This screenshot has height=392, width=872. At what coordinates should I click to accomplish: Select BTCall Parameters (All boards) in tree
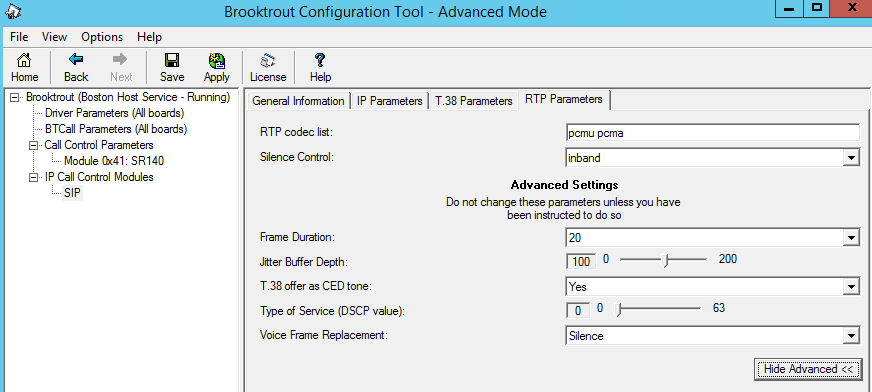[116, 129]
